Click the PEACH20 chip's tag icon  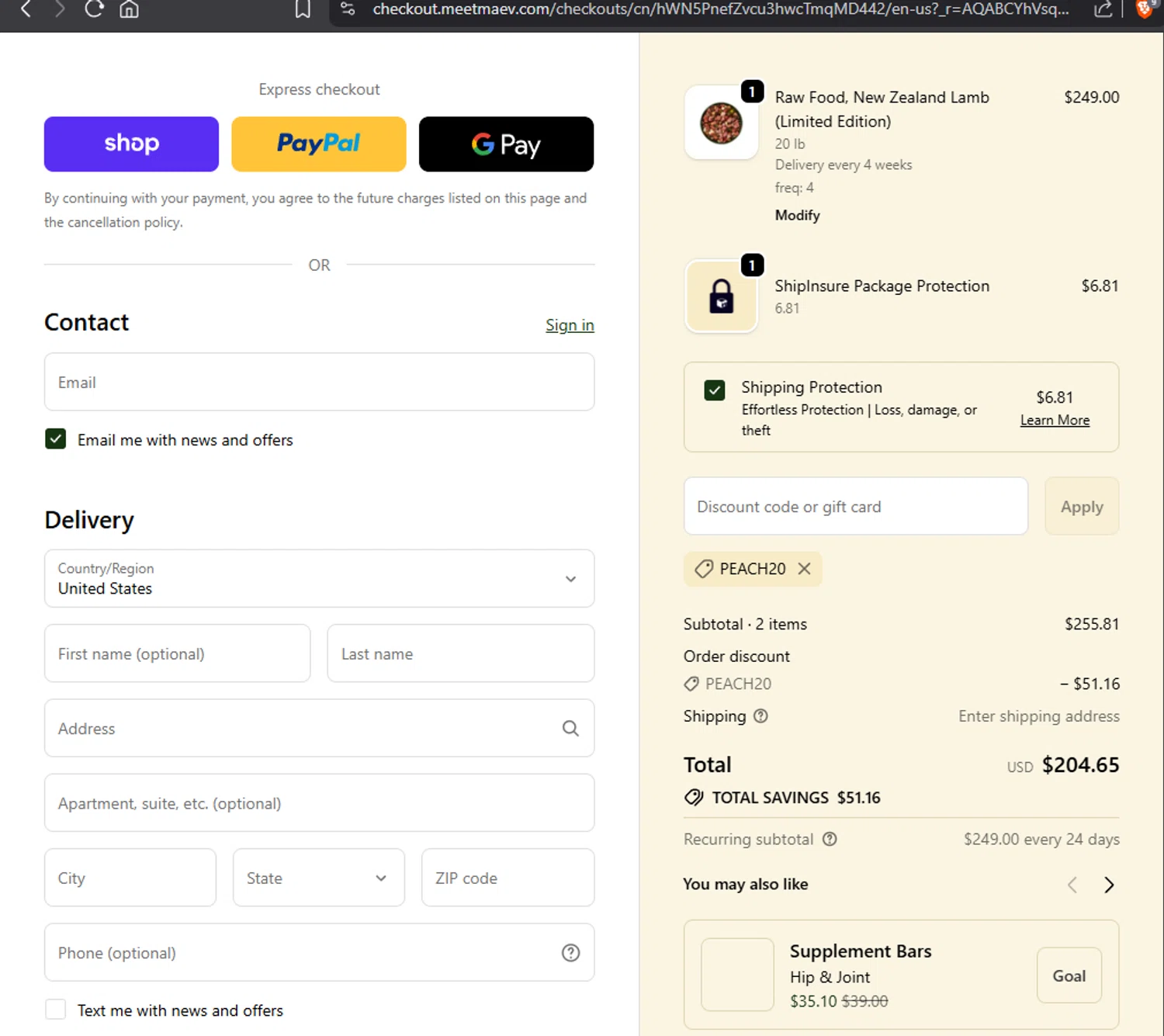click(x=704, y=569)
